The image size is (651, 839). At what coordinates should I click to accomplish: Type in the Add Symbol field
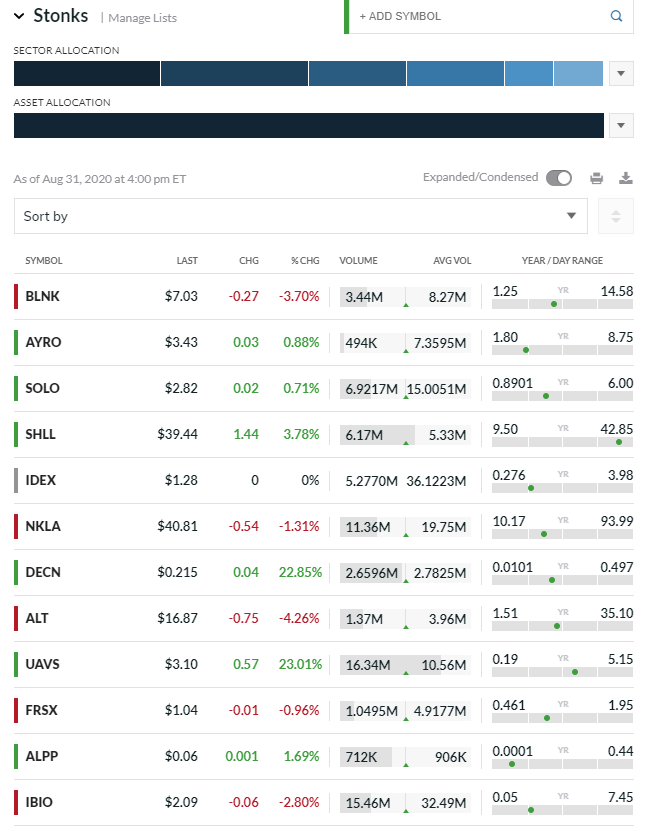point(480,16)
